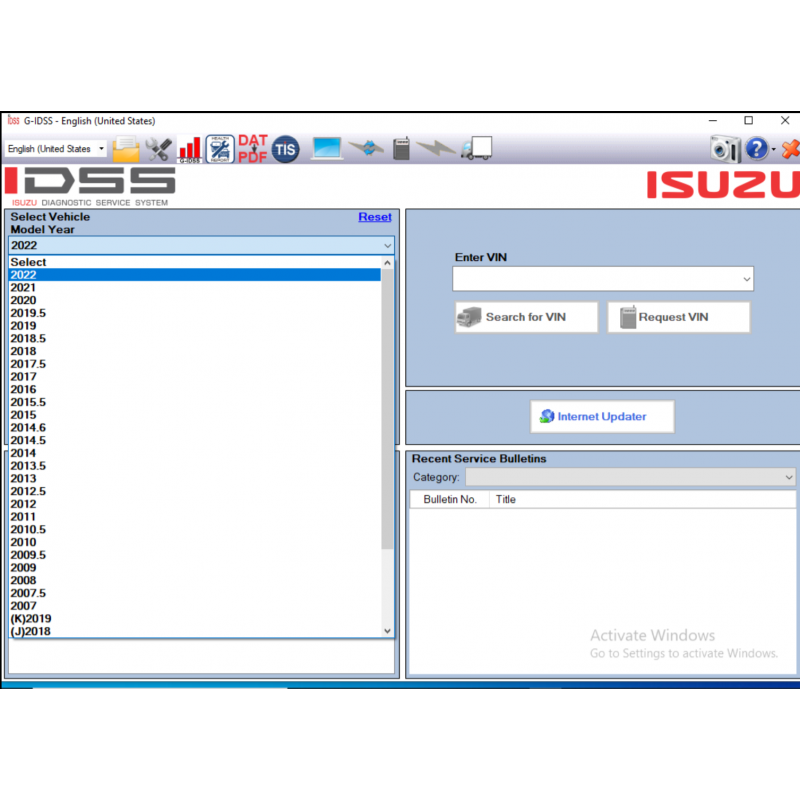Click Search for VIN
This screenshot has height=800, width=800.
(525, 316)
